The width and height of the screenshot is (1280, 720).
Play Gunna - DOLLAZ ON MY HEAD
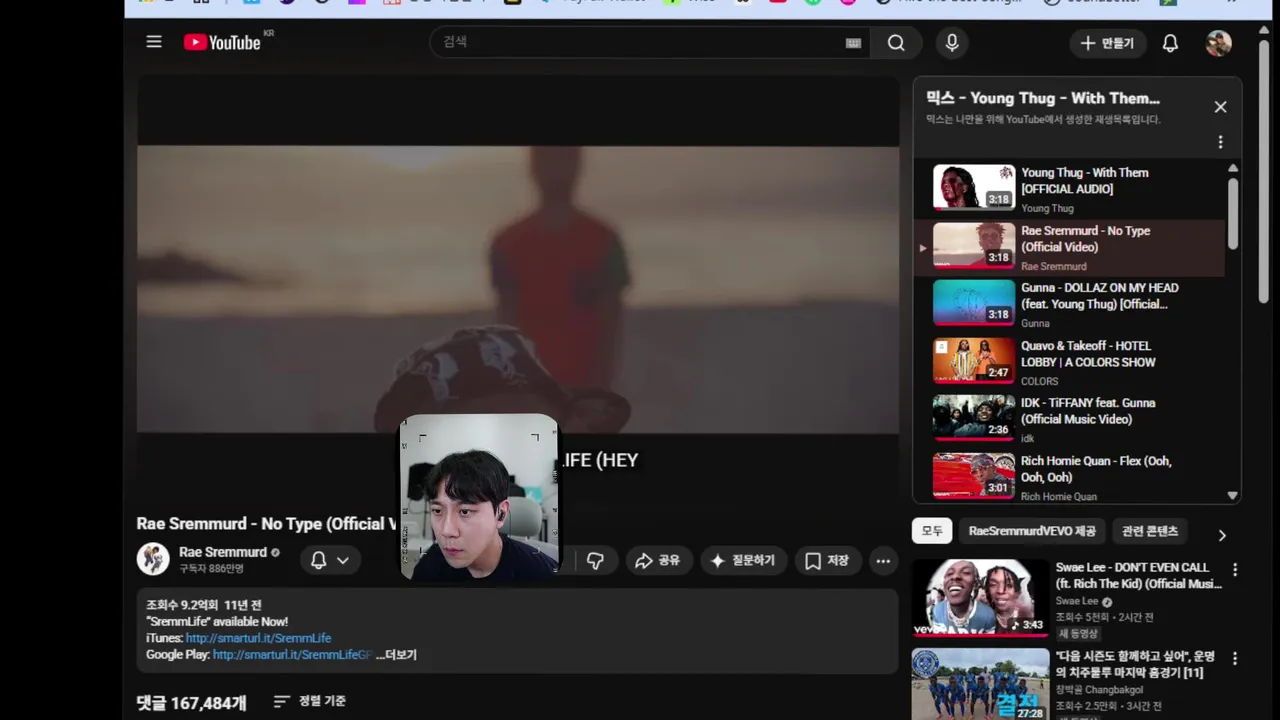[x=1070, y=304]
